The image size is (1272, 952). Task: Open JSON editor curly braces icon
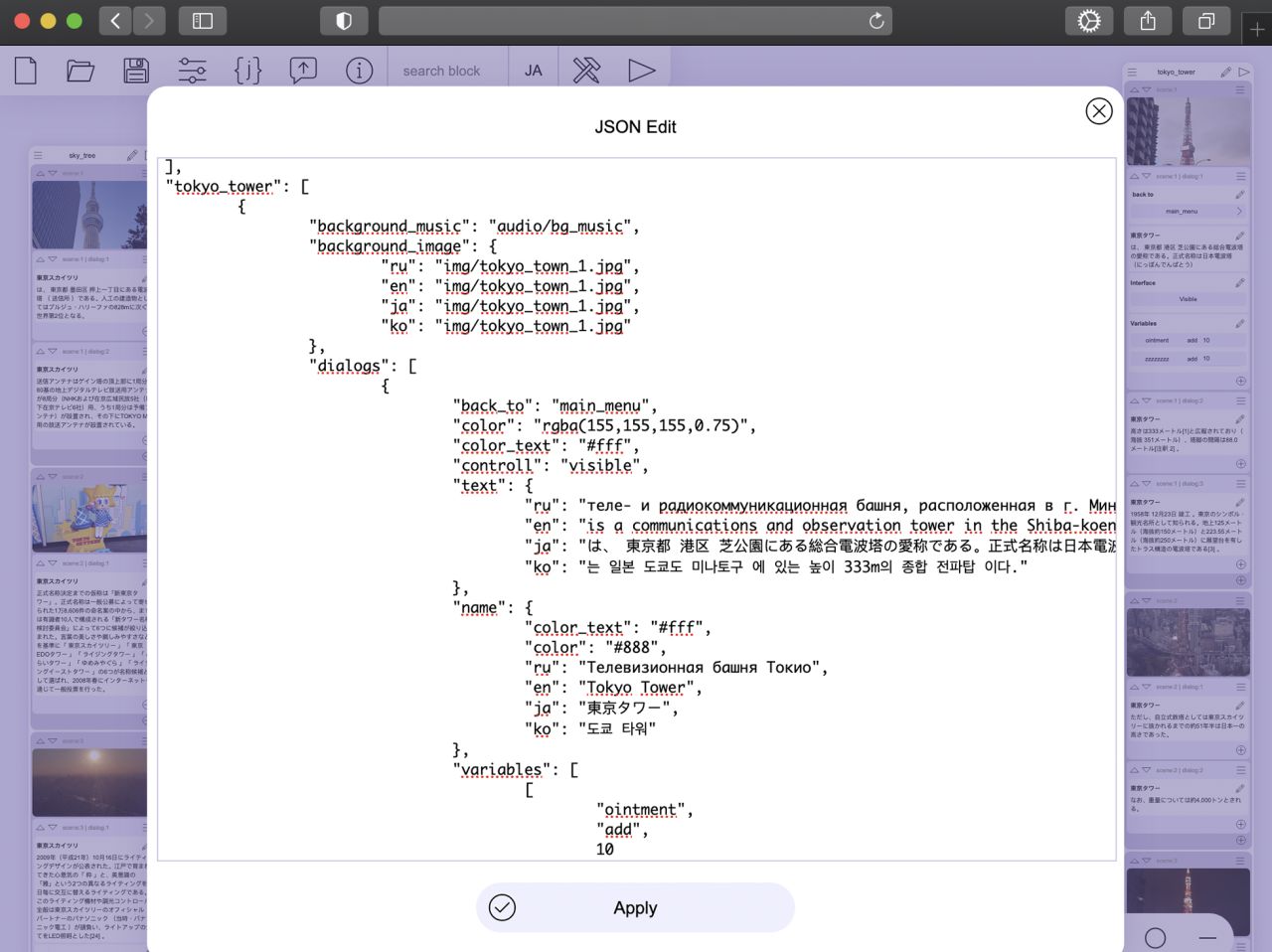[247, 71]
